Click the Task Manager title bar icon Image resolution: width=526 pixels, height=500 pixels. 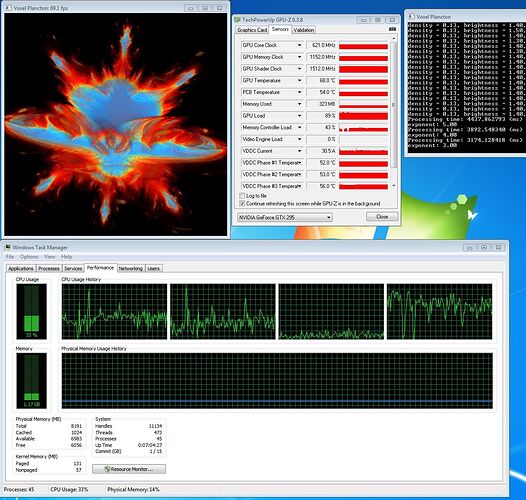pos(7,247)
